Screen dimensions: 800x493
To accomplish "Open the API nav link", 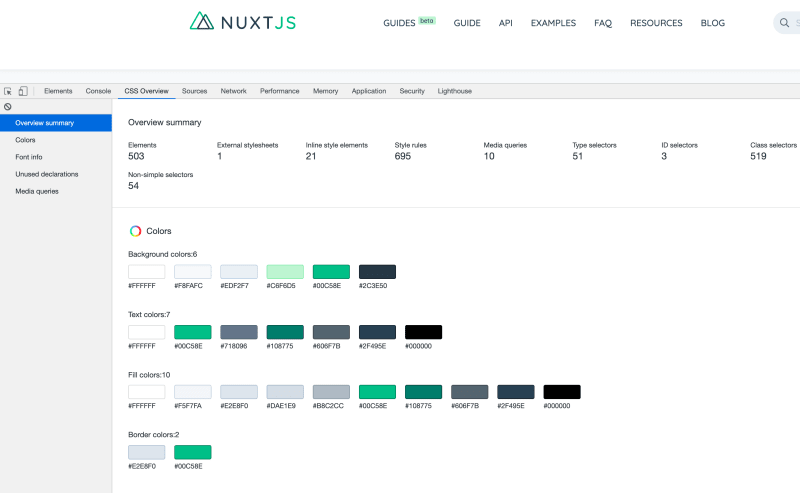I will point(506,23).
